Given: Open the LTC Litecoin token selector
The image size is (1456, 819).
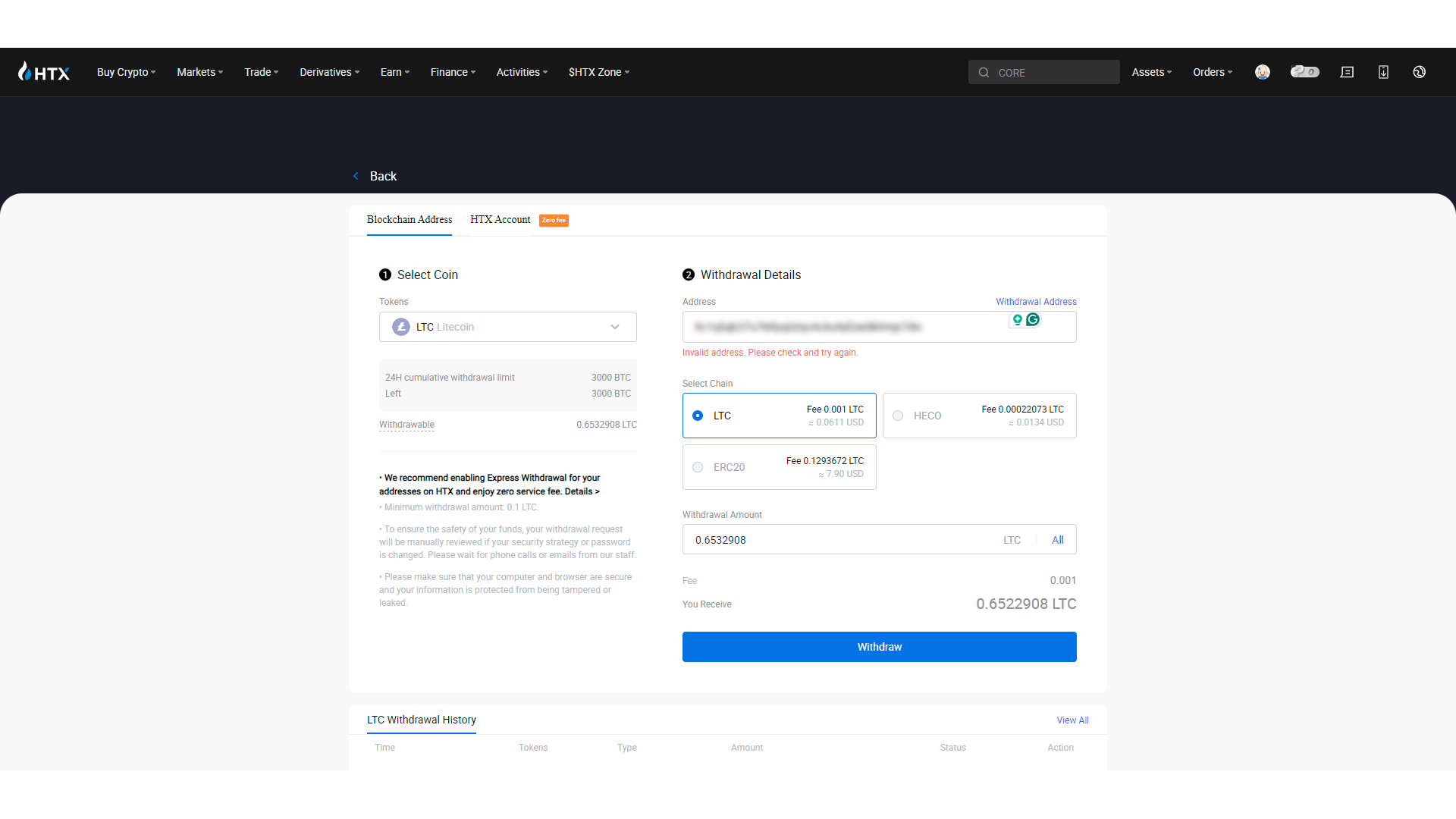Looking at the screenshot, I should coord(508,327).
